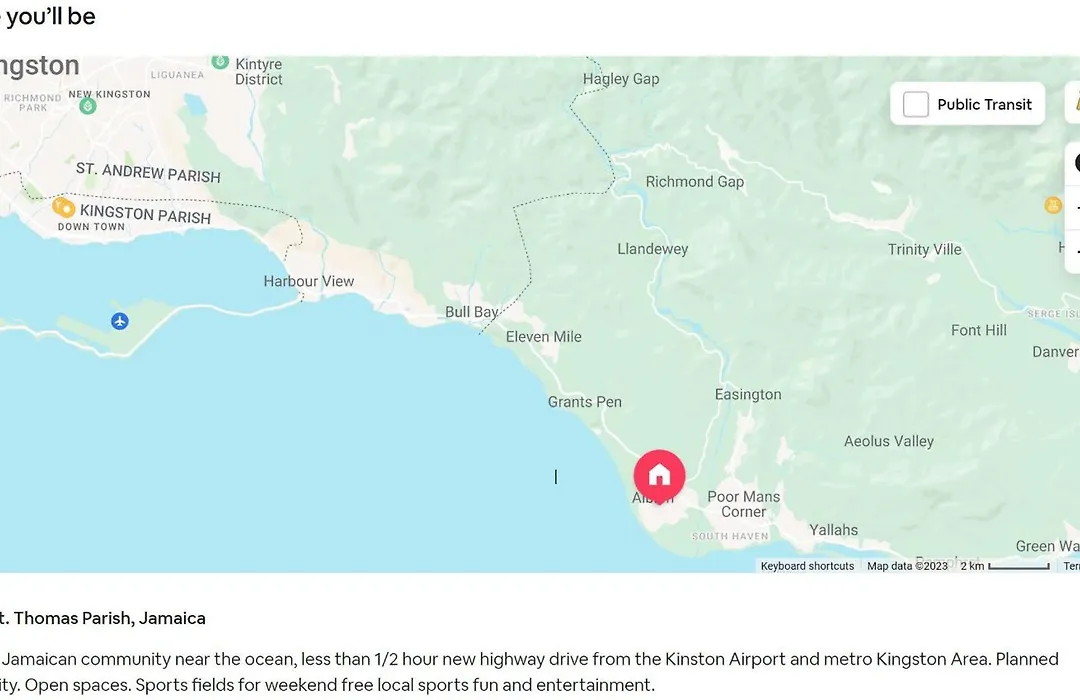
Task: Click green marker under New Kingston label
Action: (x=87, y=106)
